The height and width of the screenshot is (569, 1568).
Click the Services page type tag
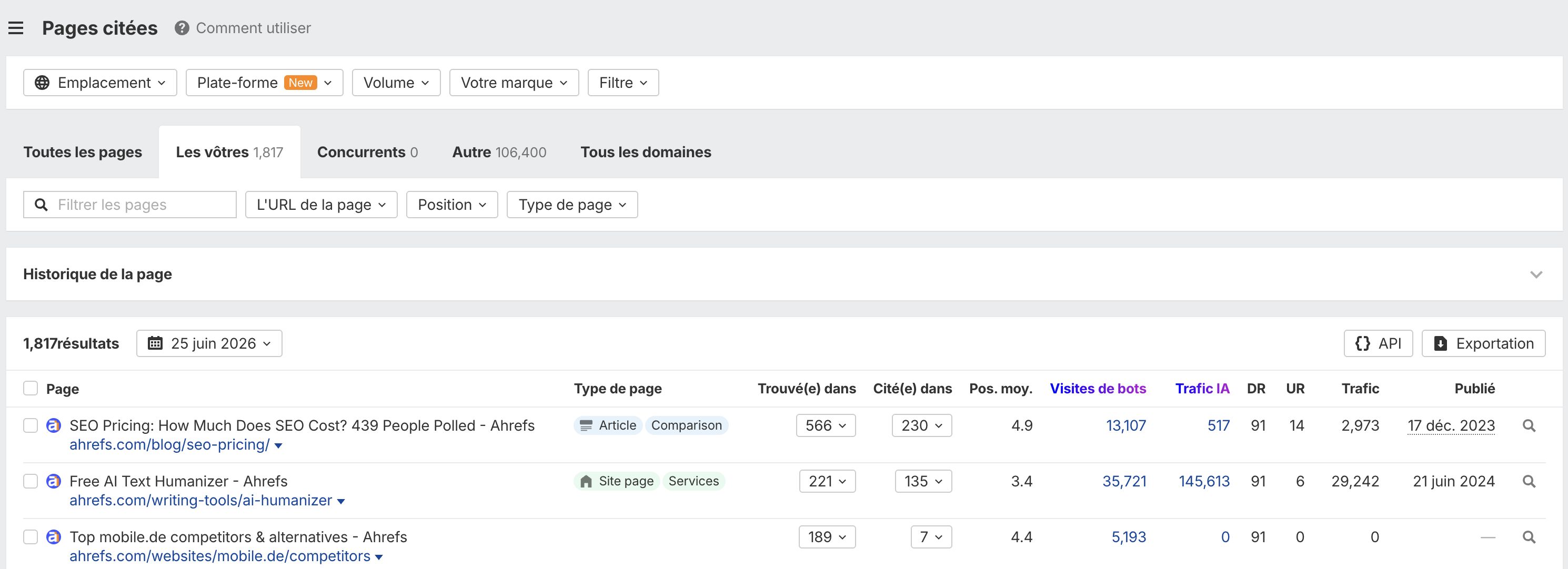(693, 481)
